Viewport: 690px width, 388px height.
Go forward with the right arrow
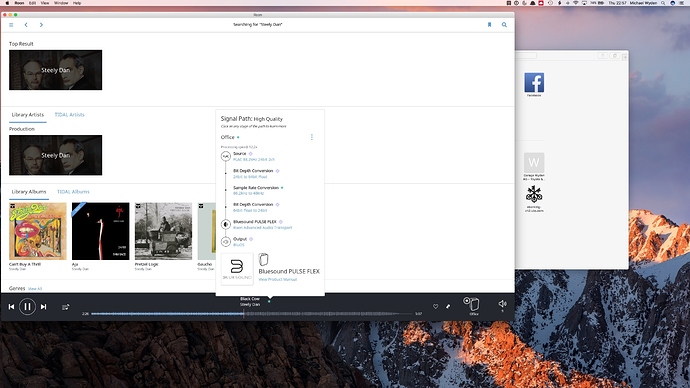pos(41,25)
